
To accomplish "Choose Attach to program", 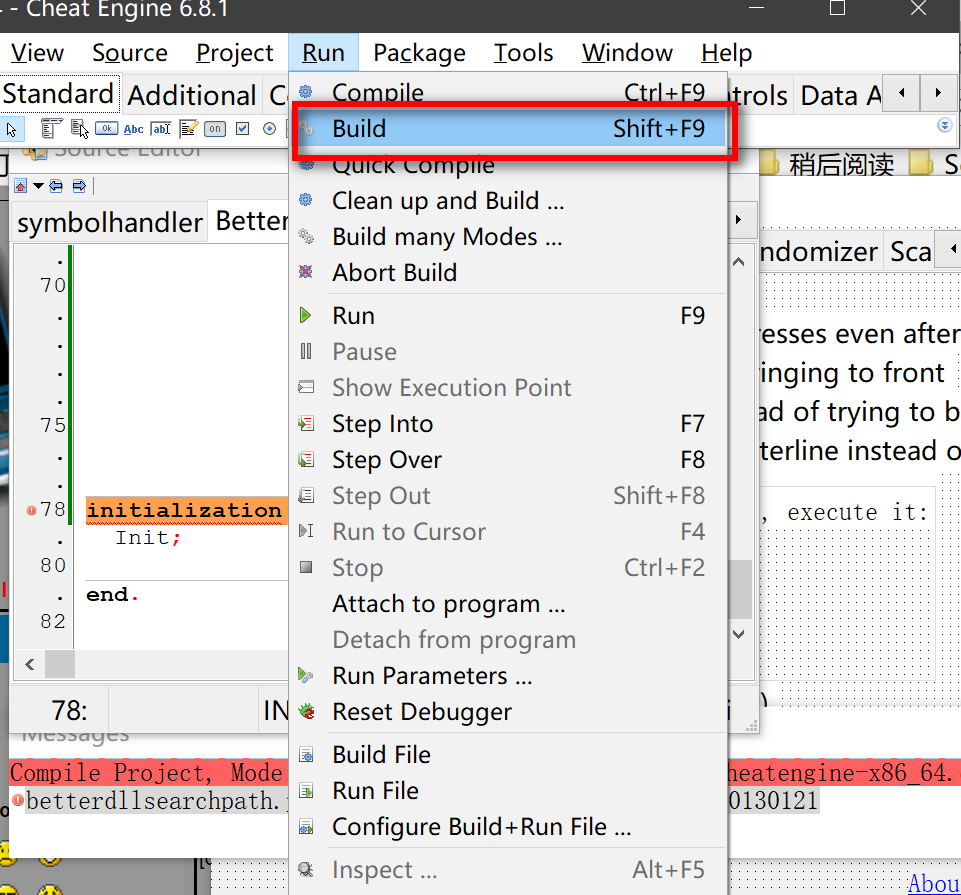I will point(509,604).
